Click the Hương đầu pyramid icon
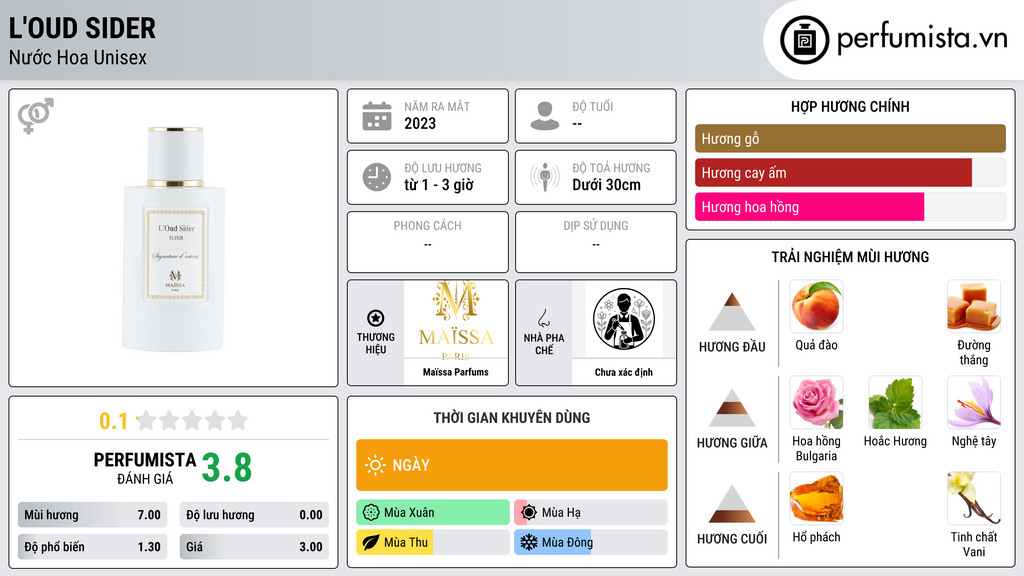Screen dimensions: 1024x576 pyautogui.click(x=732, y=312)
